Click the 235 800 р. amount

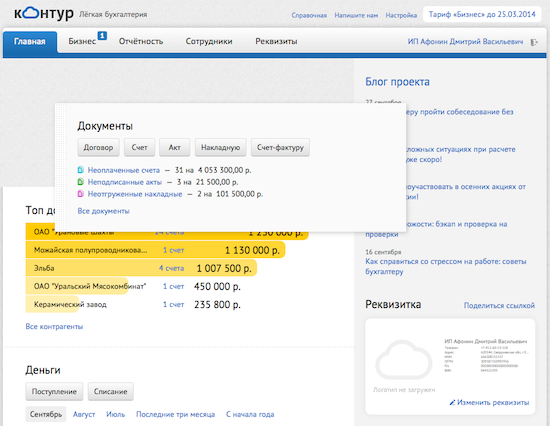(217, 305)
